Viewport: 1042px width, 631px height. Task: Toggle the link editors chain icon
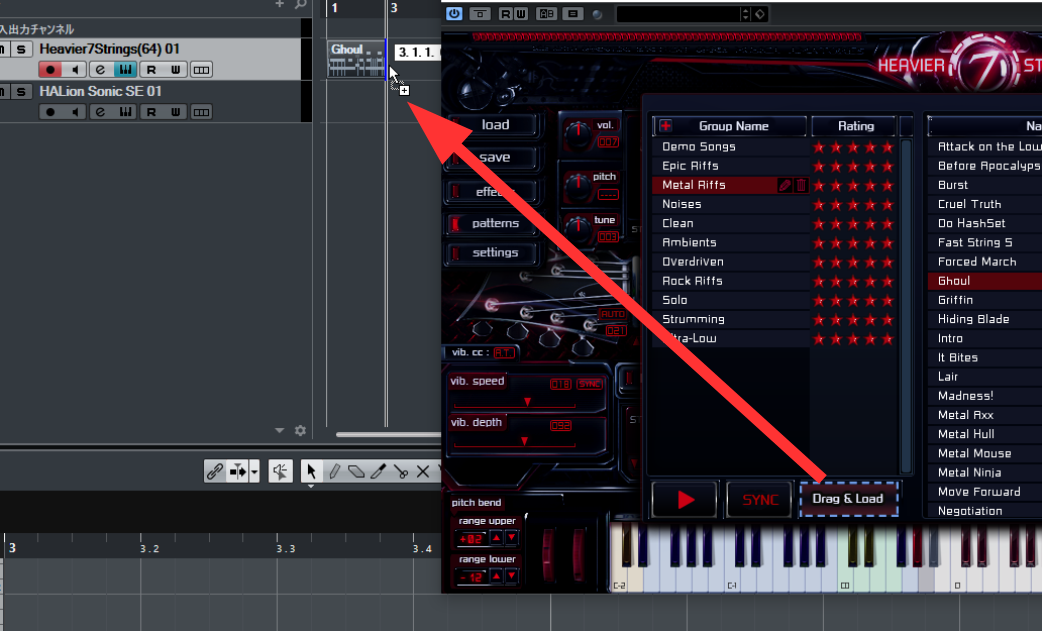(214, 472)
